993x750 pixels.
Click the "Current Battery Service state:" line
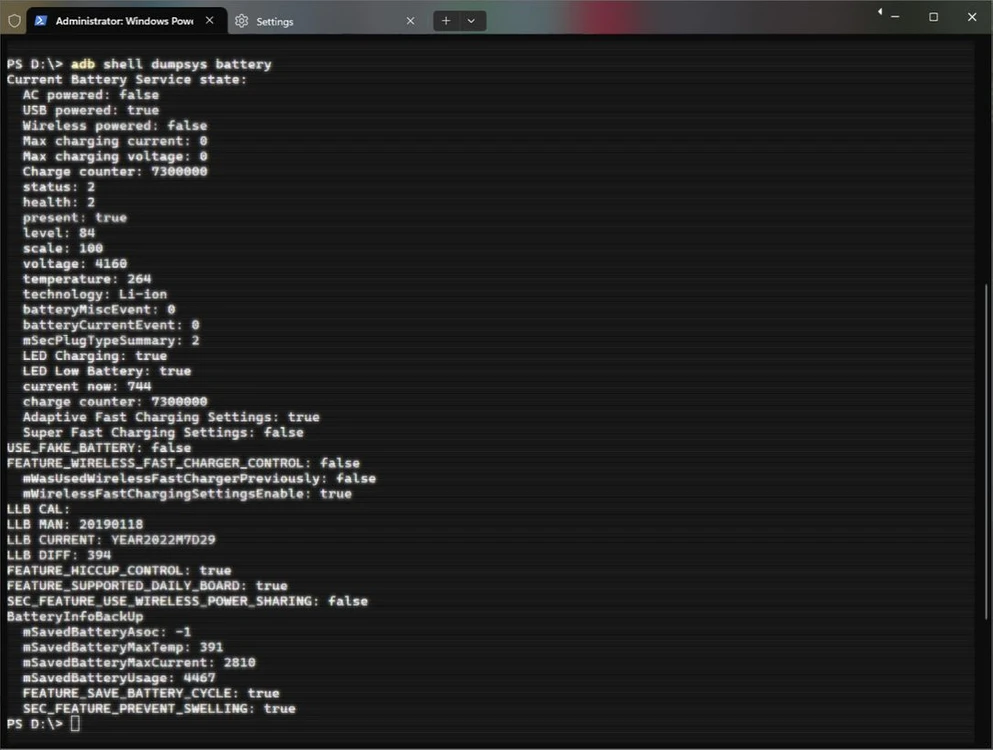coord(127,79)
